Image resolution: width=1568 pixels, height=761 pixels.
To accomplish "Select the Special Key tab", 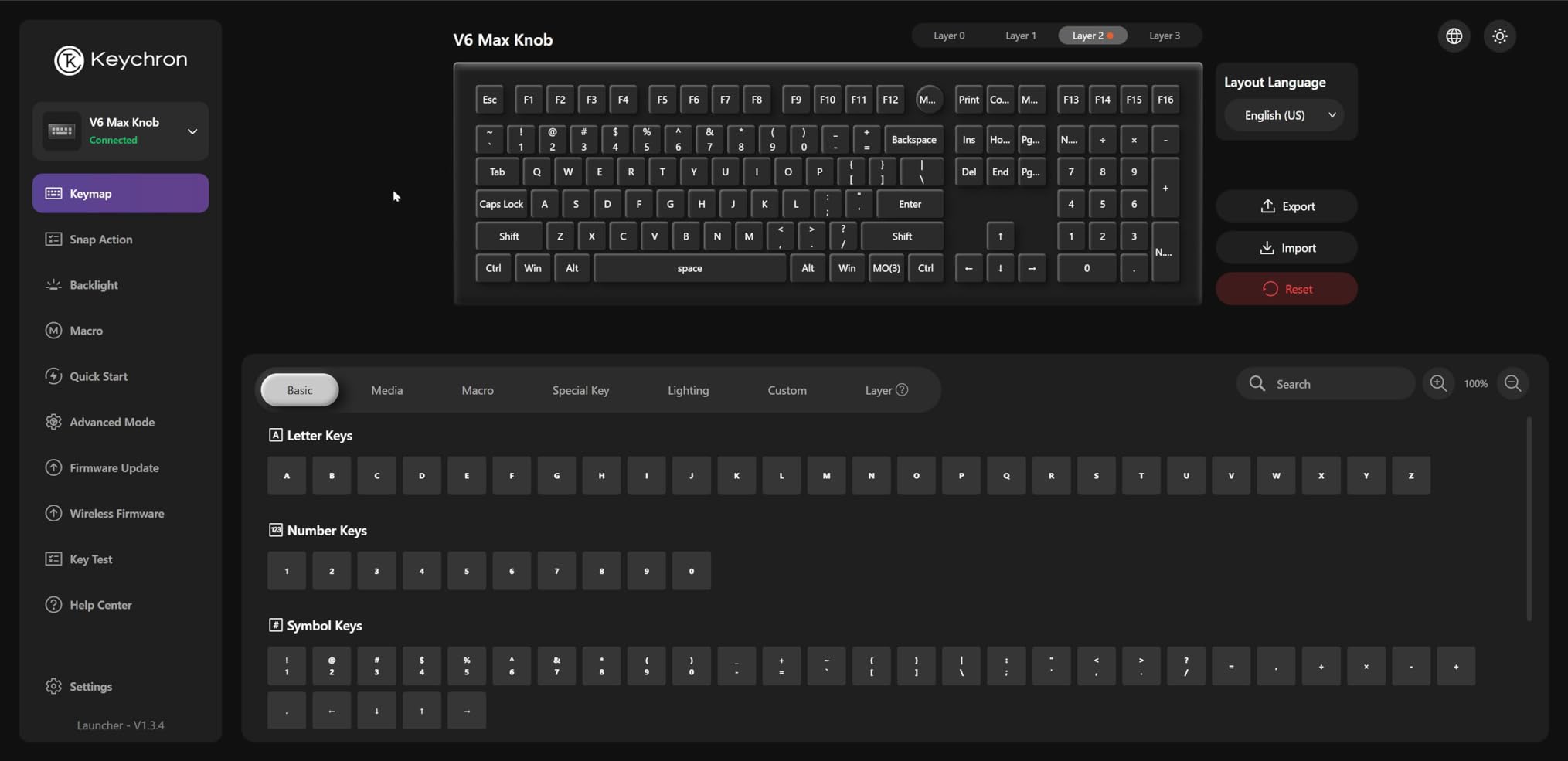I will [580, 390].
